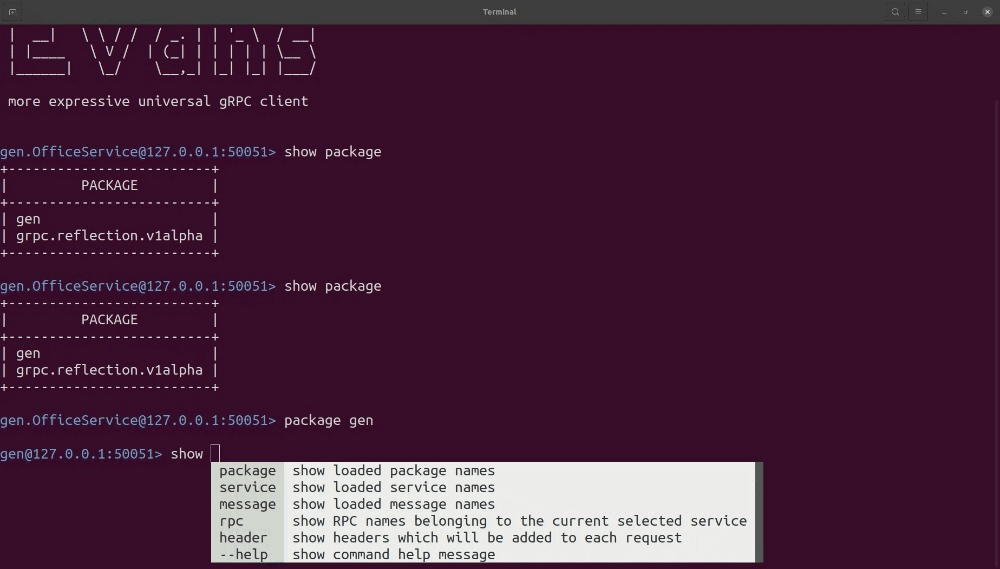Click description 'show command help message'
This screenshot has width=1000, height=569.
pyautogui.click(x=393, y=555)
